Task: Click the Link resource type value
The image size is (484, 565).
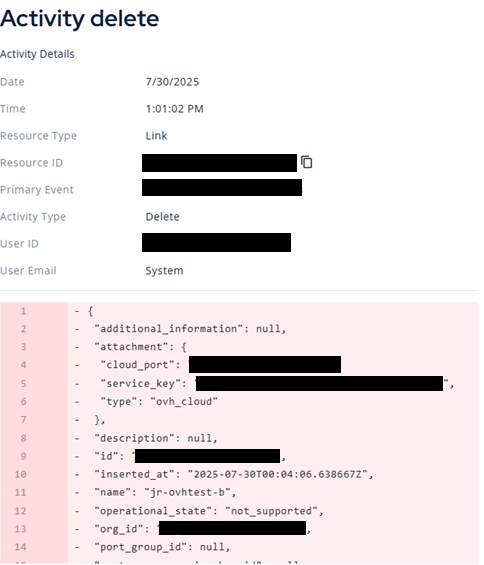Action: coord(156,136)
